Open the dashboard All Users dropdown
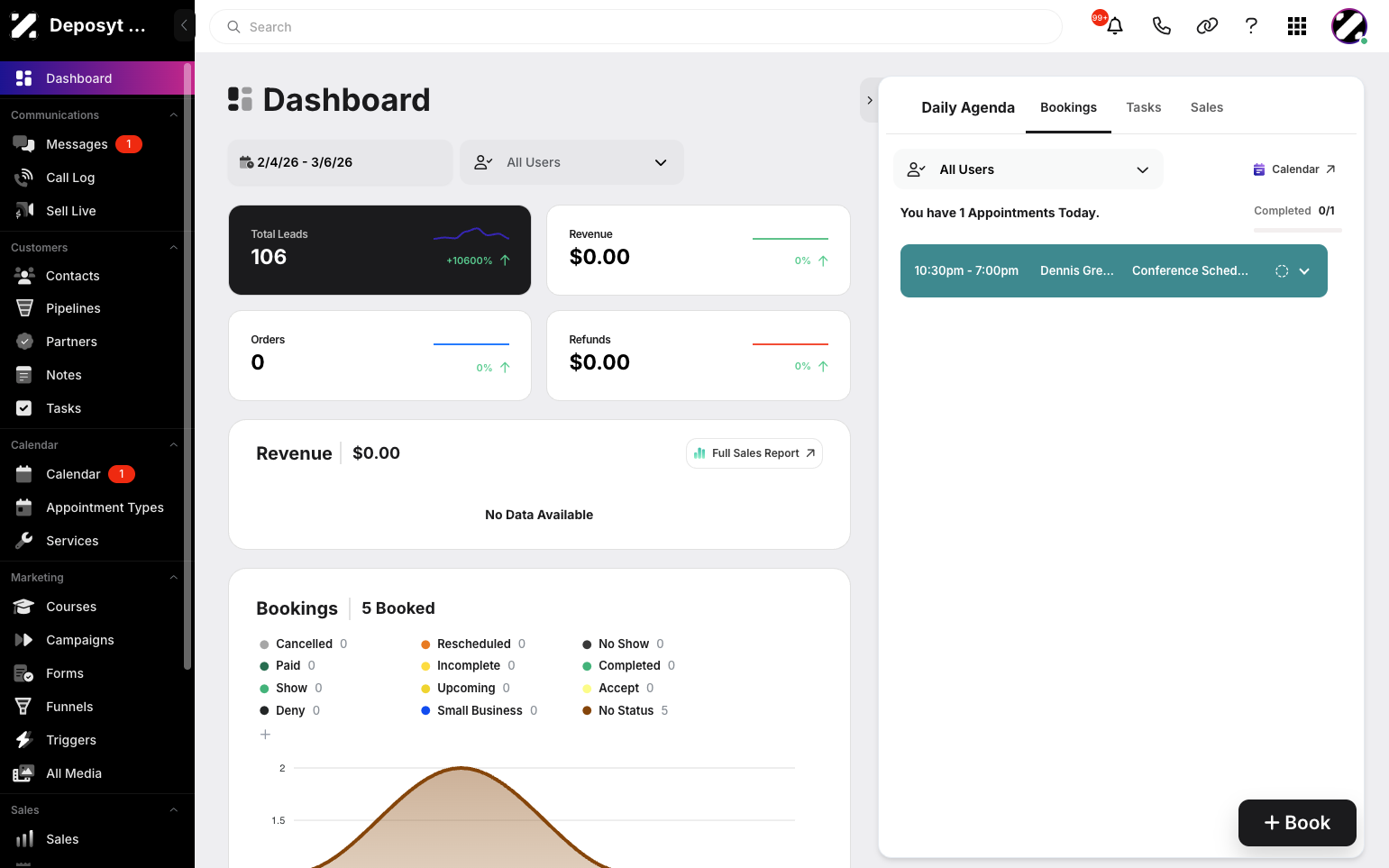1389x868 pixels. [571, 162]
